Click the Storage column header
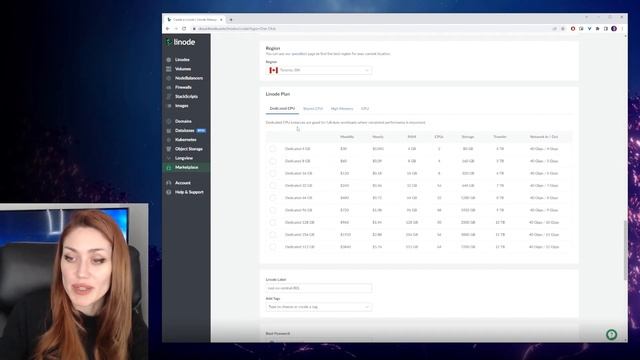This screenshot has height=360, width=640. [x=468, y=137]
